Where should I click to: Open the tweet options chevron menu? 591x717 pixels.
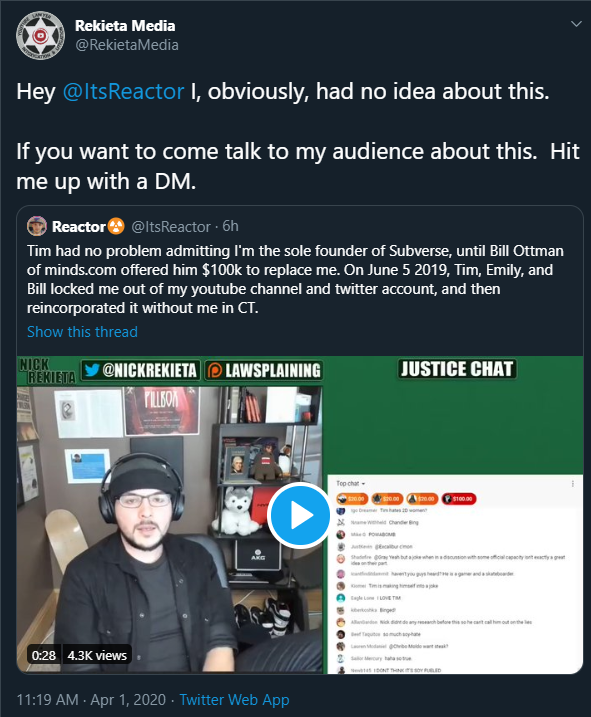576,24
